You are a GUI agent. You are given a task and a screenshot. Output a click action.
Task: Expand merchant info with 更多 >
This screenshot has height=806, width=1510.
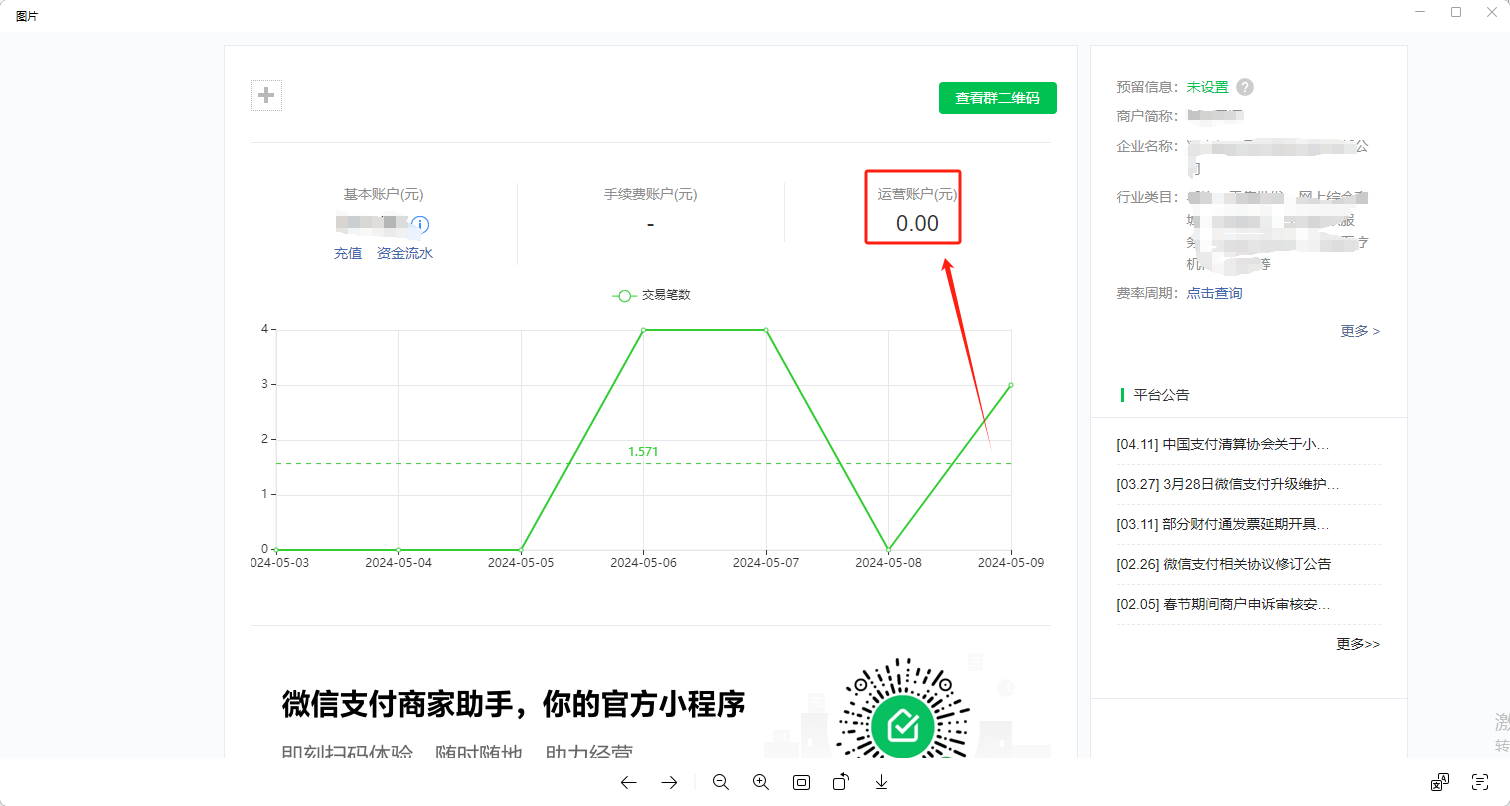coord(1360,331)
